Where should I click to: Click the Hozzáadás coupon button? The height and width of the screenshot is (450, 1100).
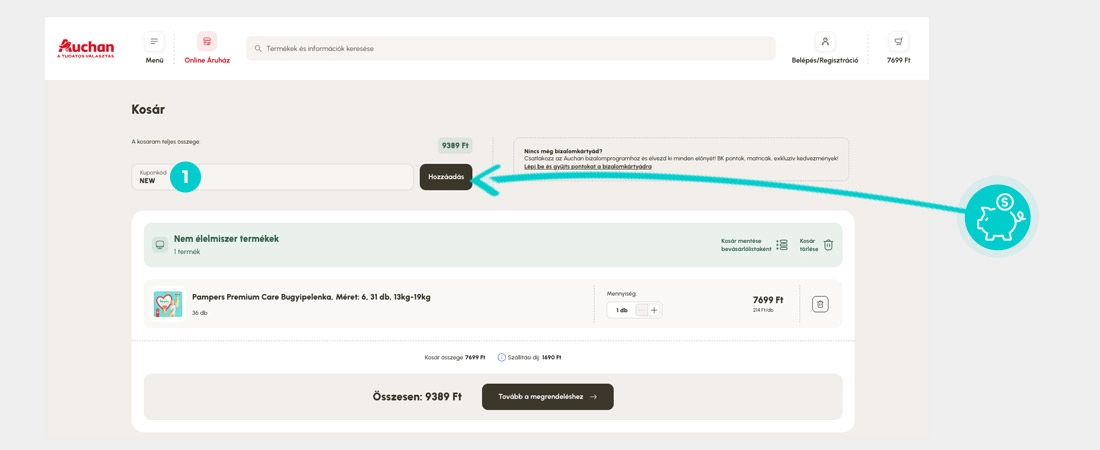pos(446,177)
